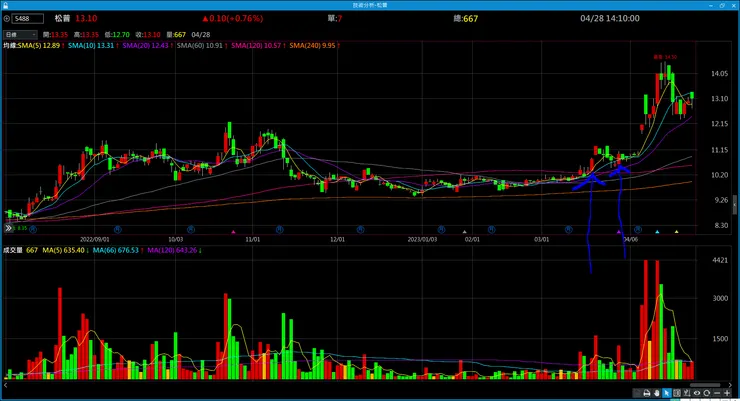Screen dimensions: 740x401
Task: Click the horizontal scrollbar left arrow
Action: tap(5, 385)
